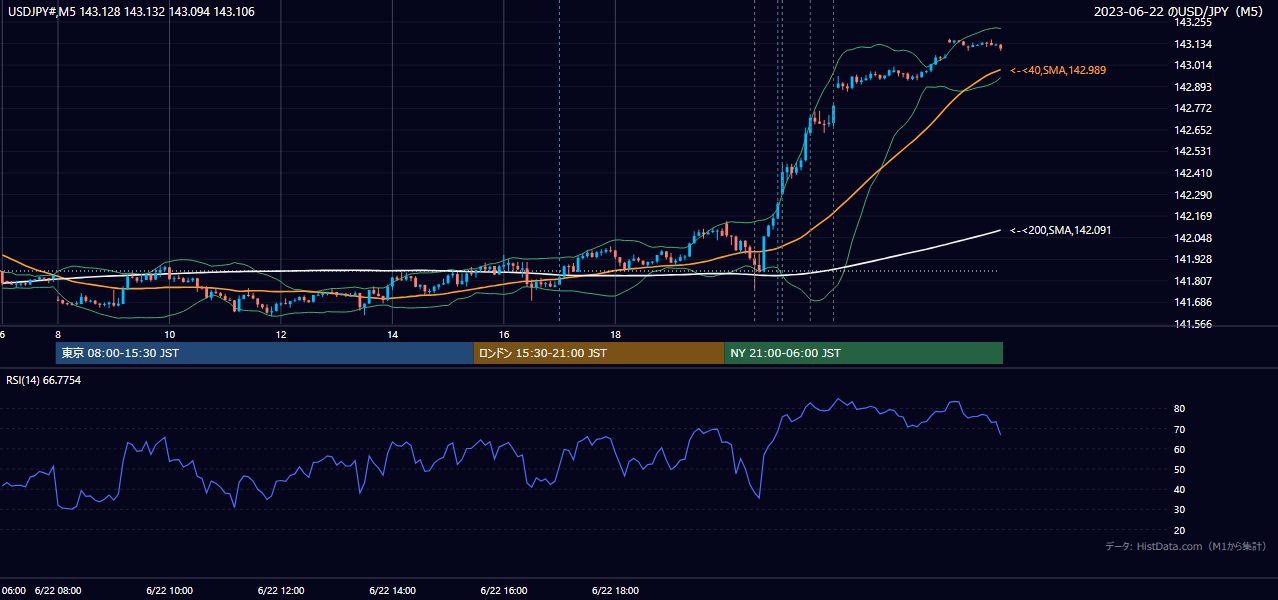The width and height of the screenshot is (1278, 600).
Task: Click hour tick 16 under price chart
Action: coord(504,335)
